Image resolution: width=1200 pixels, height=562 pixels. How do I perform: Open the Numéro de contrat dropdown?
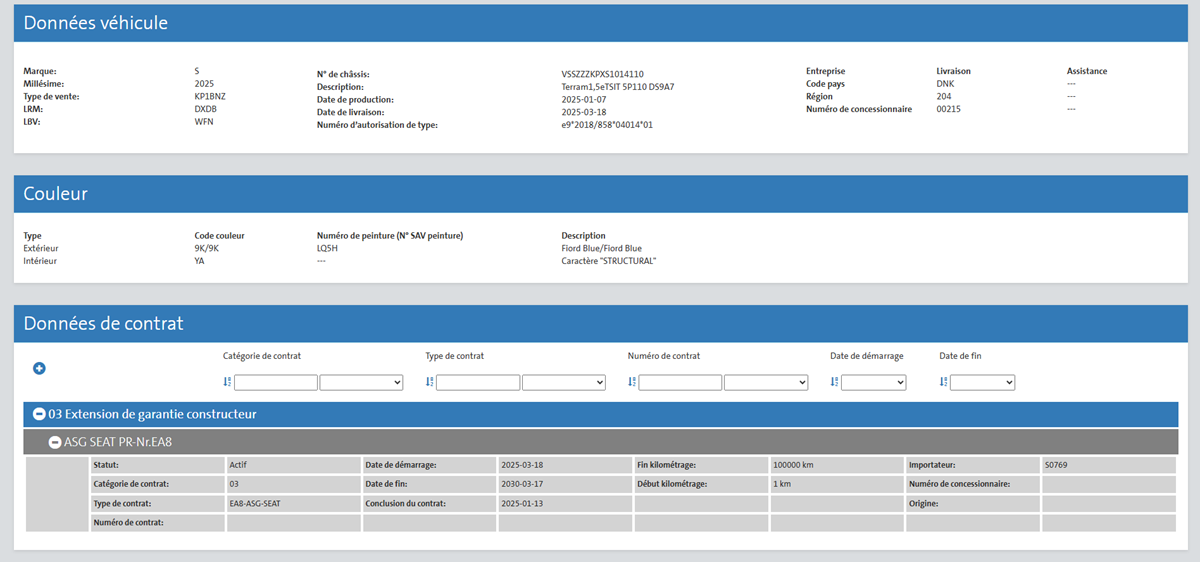pyautogui.click(x=765, y=382)
